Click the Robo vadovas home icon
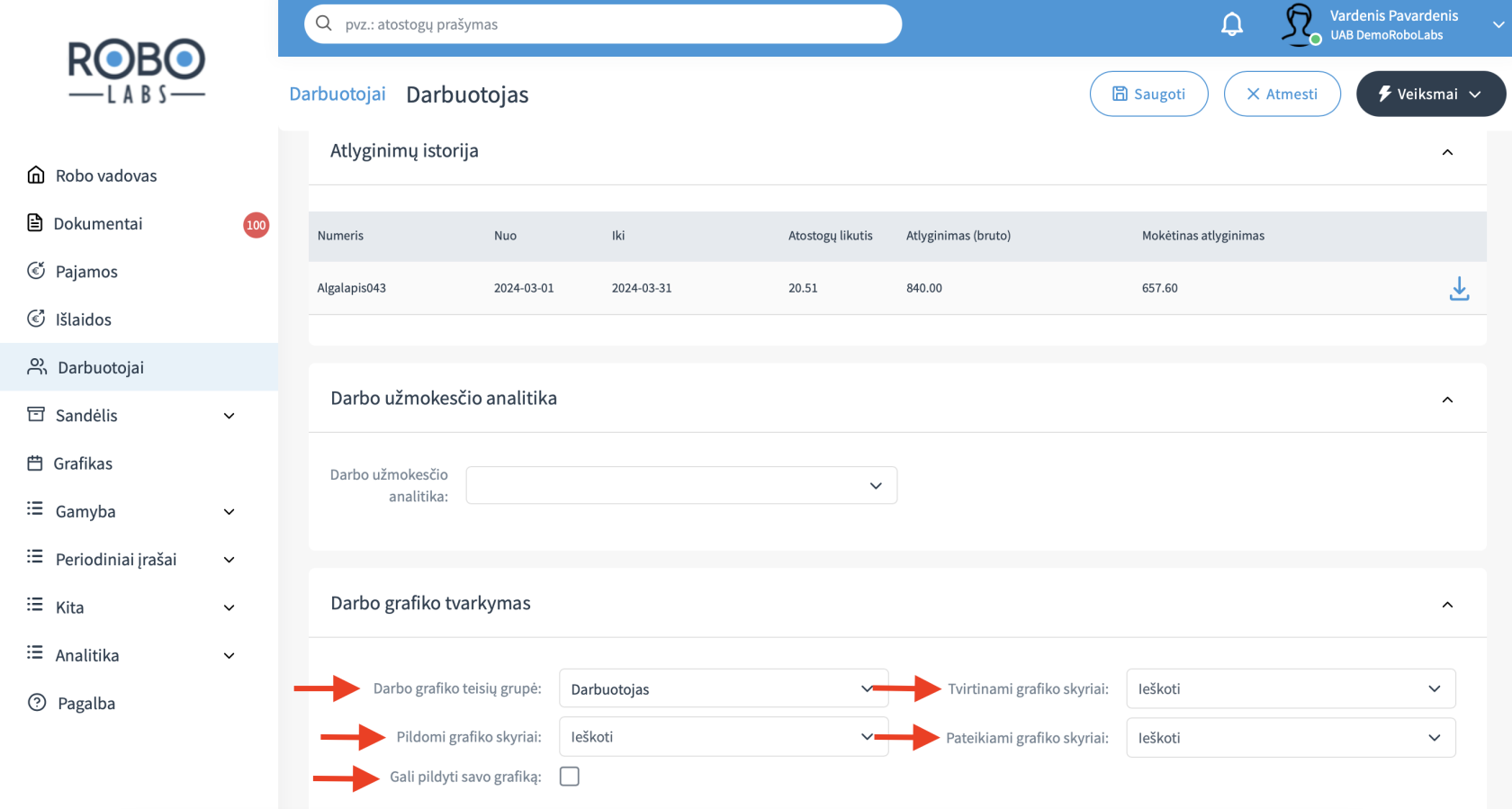The image size is (1512, 809). [x=36, y=175]
